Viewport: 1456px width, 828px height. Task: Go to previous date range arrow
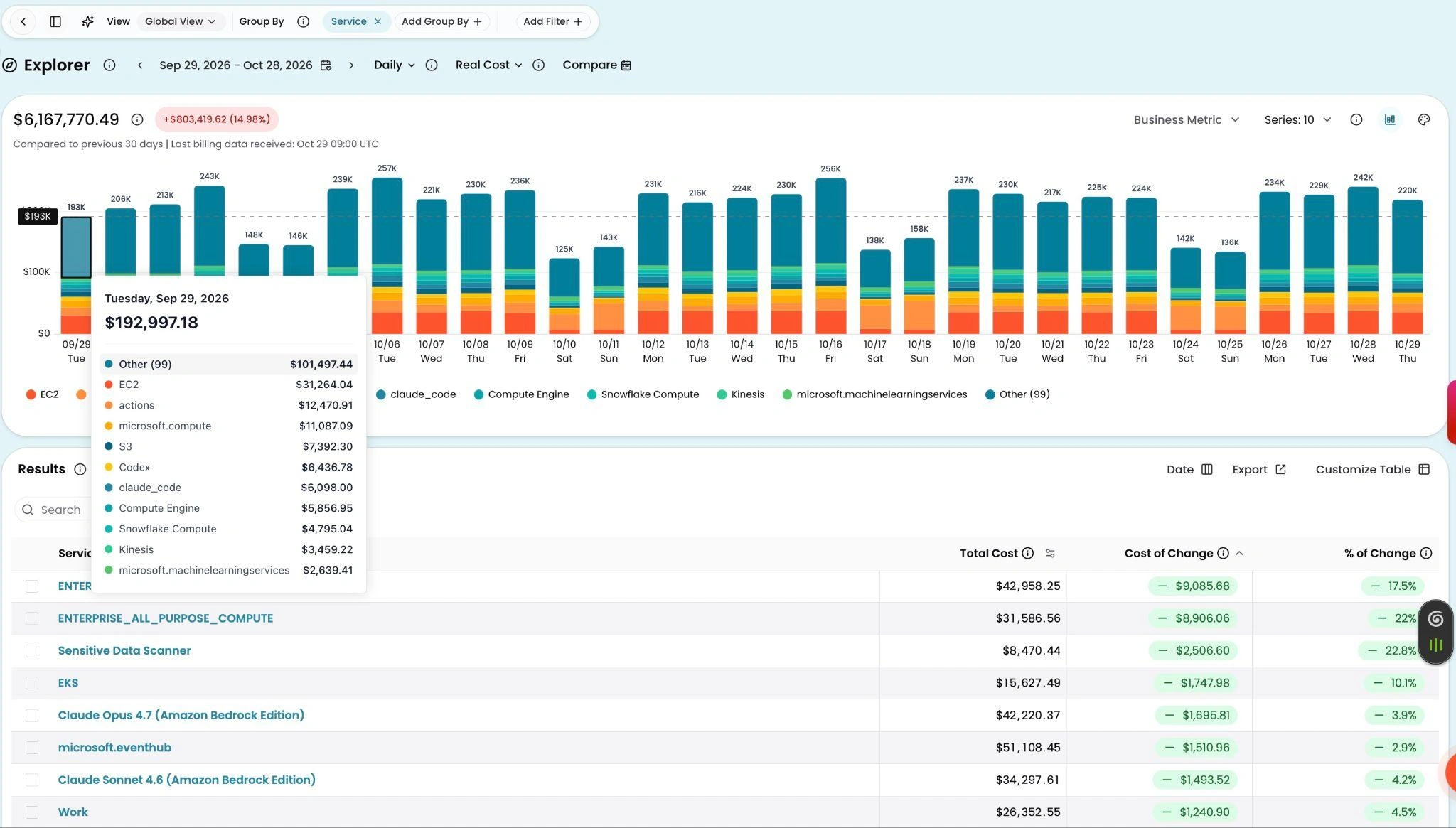coord(140,65)
